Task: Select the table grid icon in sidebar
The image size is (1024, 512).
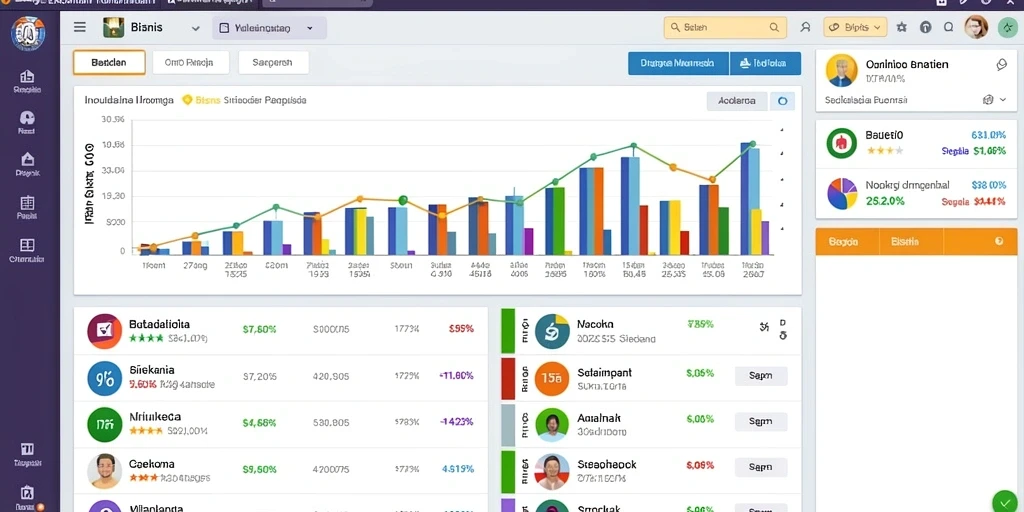Action: tap(27, 202)
